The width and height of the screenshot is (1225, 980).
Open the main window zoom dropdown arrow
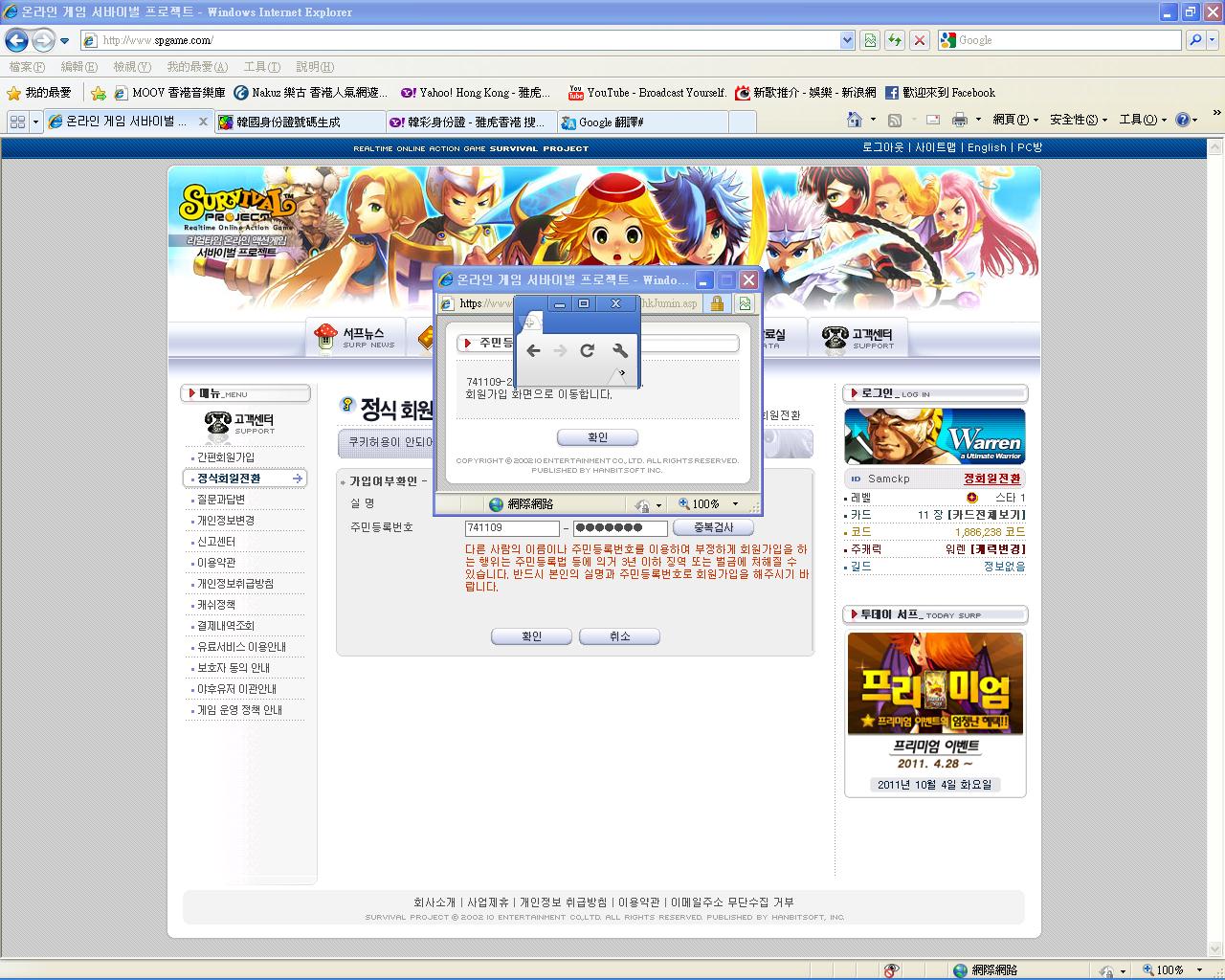(1199, 969)
